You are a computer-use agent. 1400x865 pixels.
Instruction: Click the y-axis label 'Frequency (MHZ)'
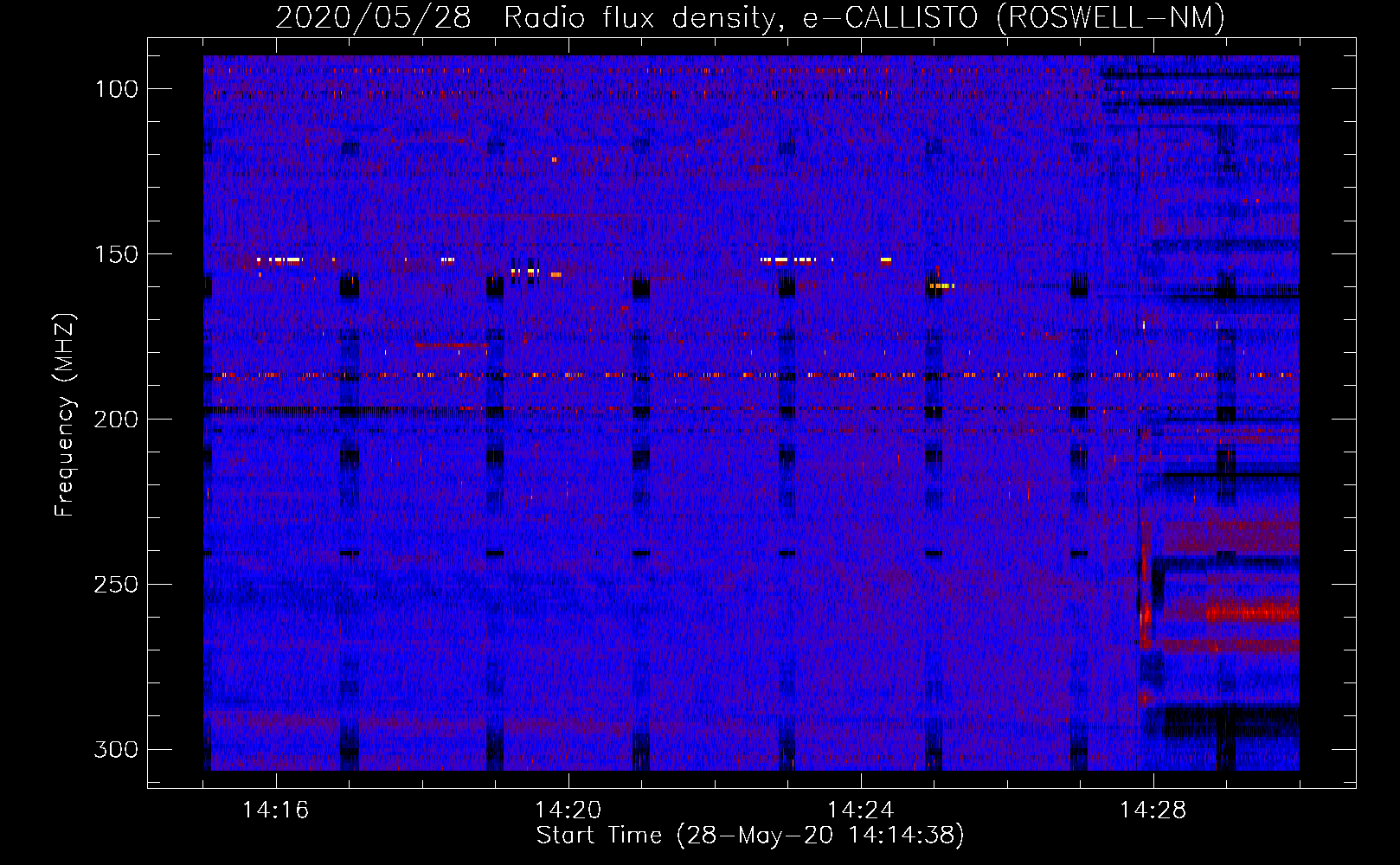click(65, 414)
